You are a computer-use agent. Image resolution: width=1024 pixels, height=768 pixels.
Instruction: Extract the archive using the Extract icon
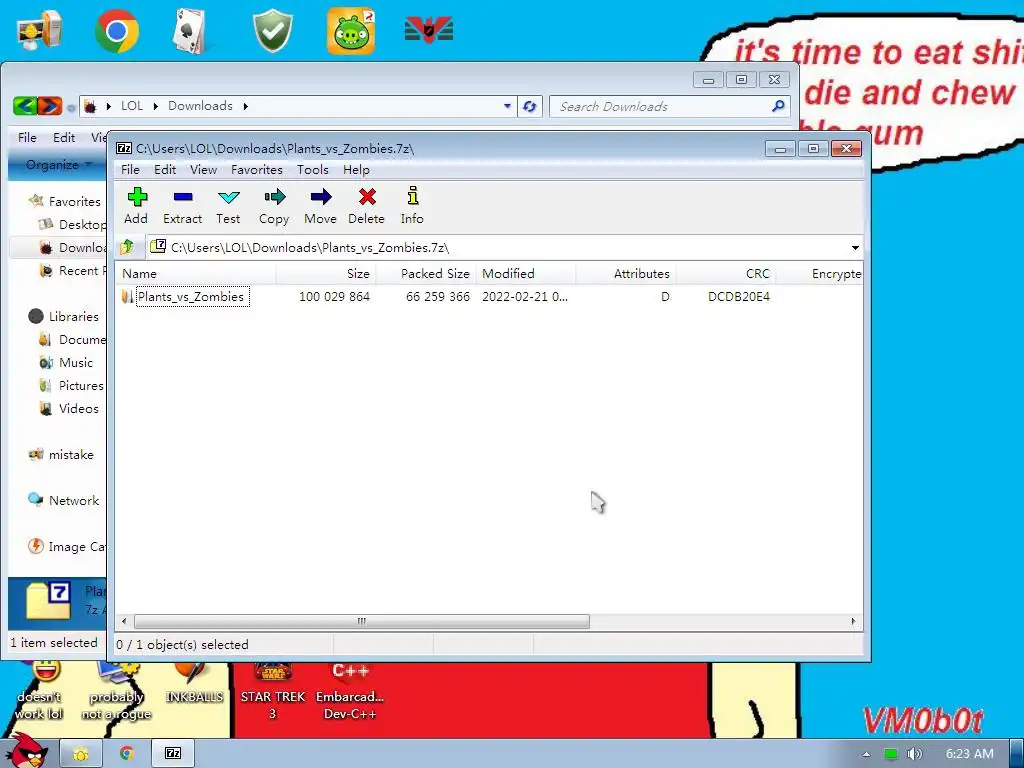(x=182, y=206)
